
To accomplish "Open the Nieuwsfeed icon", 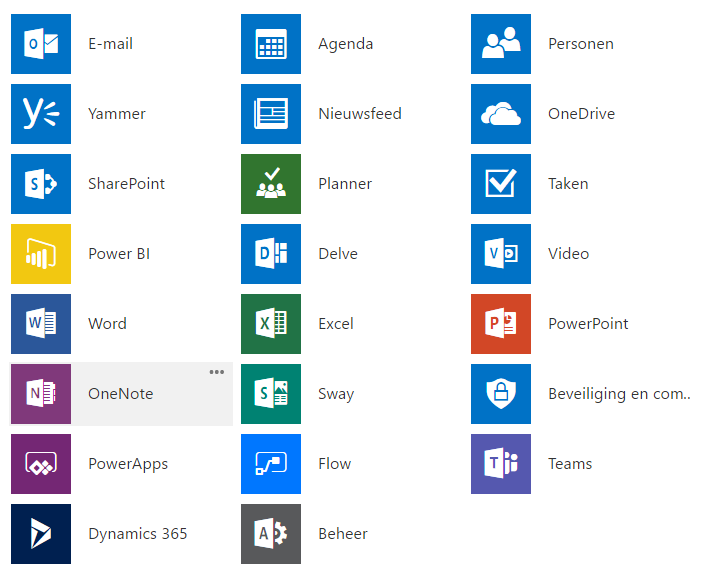I will (271, 114).
